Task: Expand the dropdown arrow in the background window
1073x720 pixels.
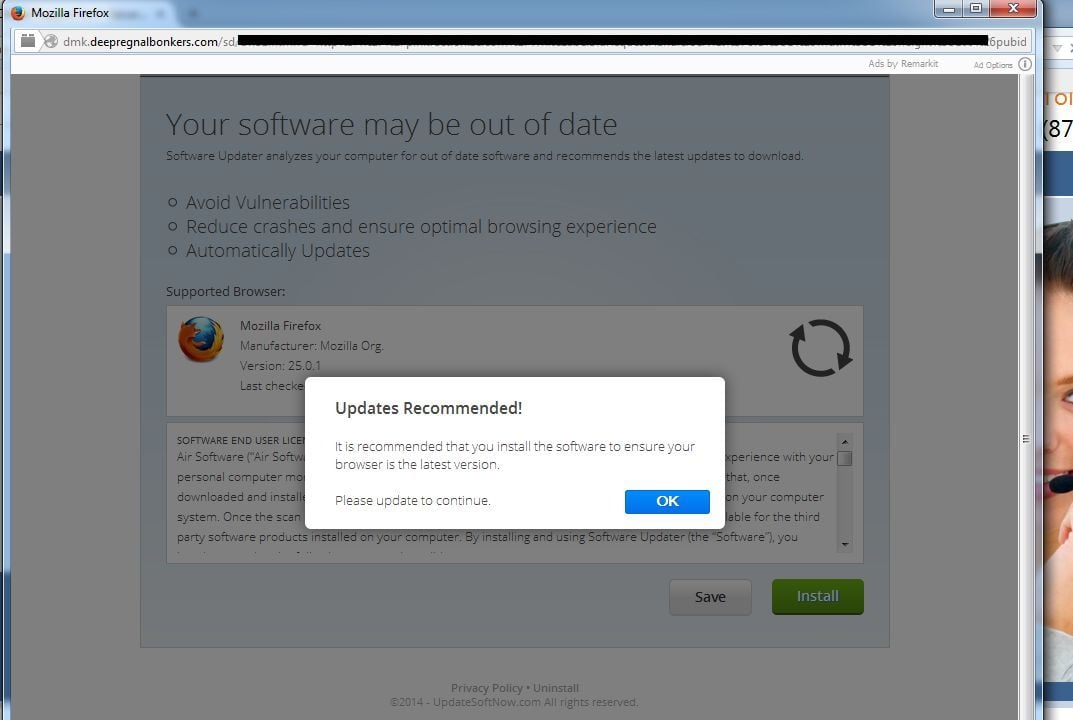Action: (1057, 48)
